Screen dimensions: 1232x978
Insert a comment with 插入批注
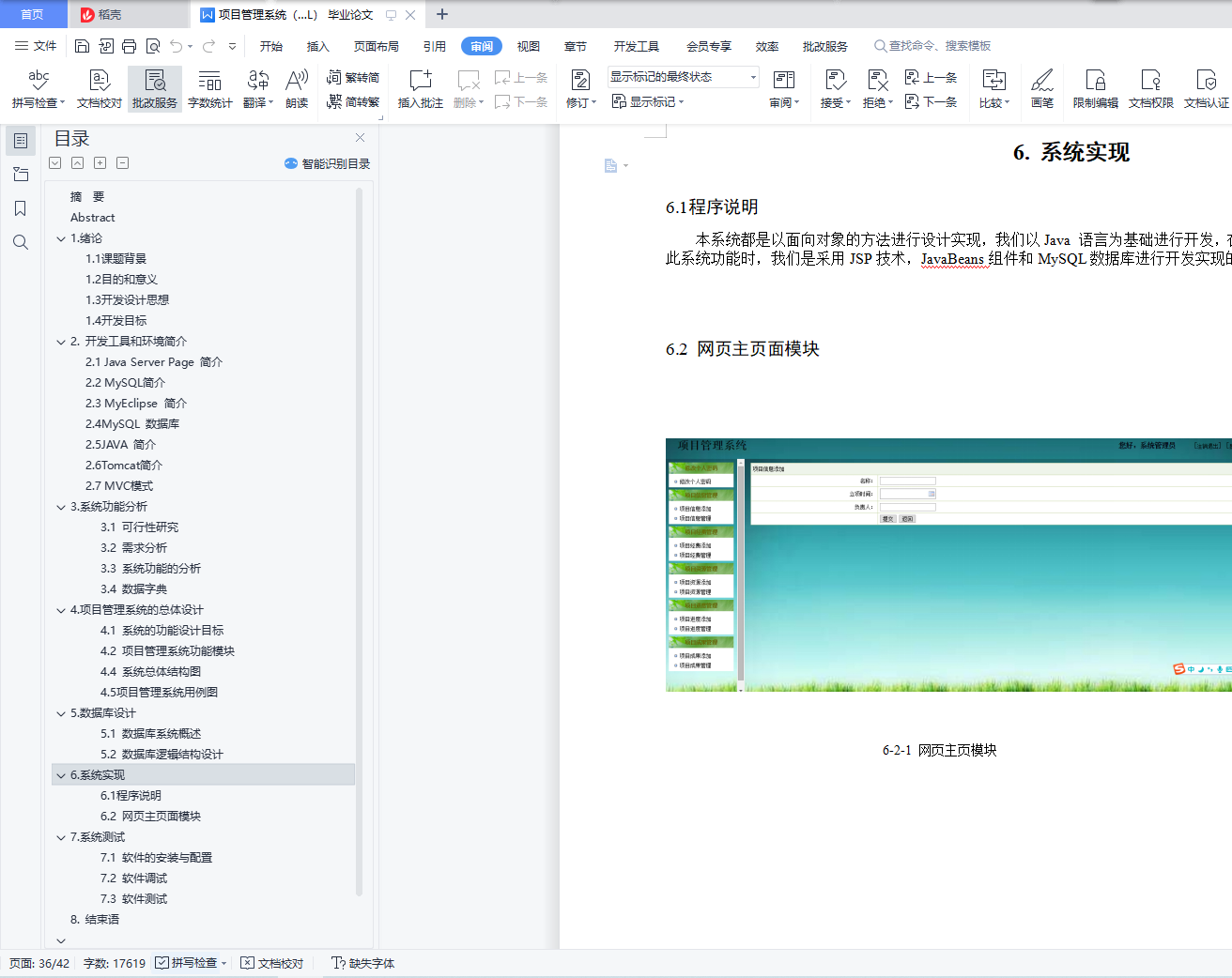pyautogui.click(x=421, y=89)
